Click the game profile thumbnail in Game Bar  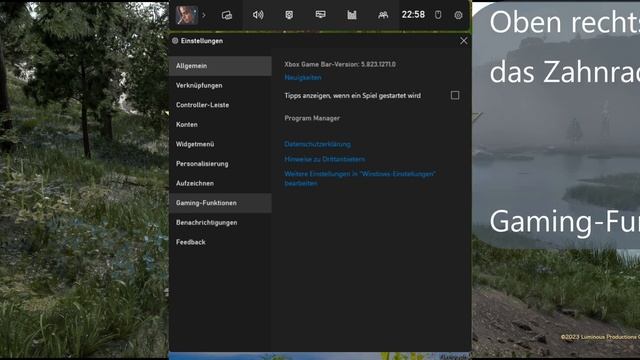187,15
